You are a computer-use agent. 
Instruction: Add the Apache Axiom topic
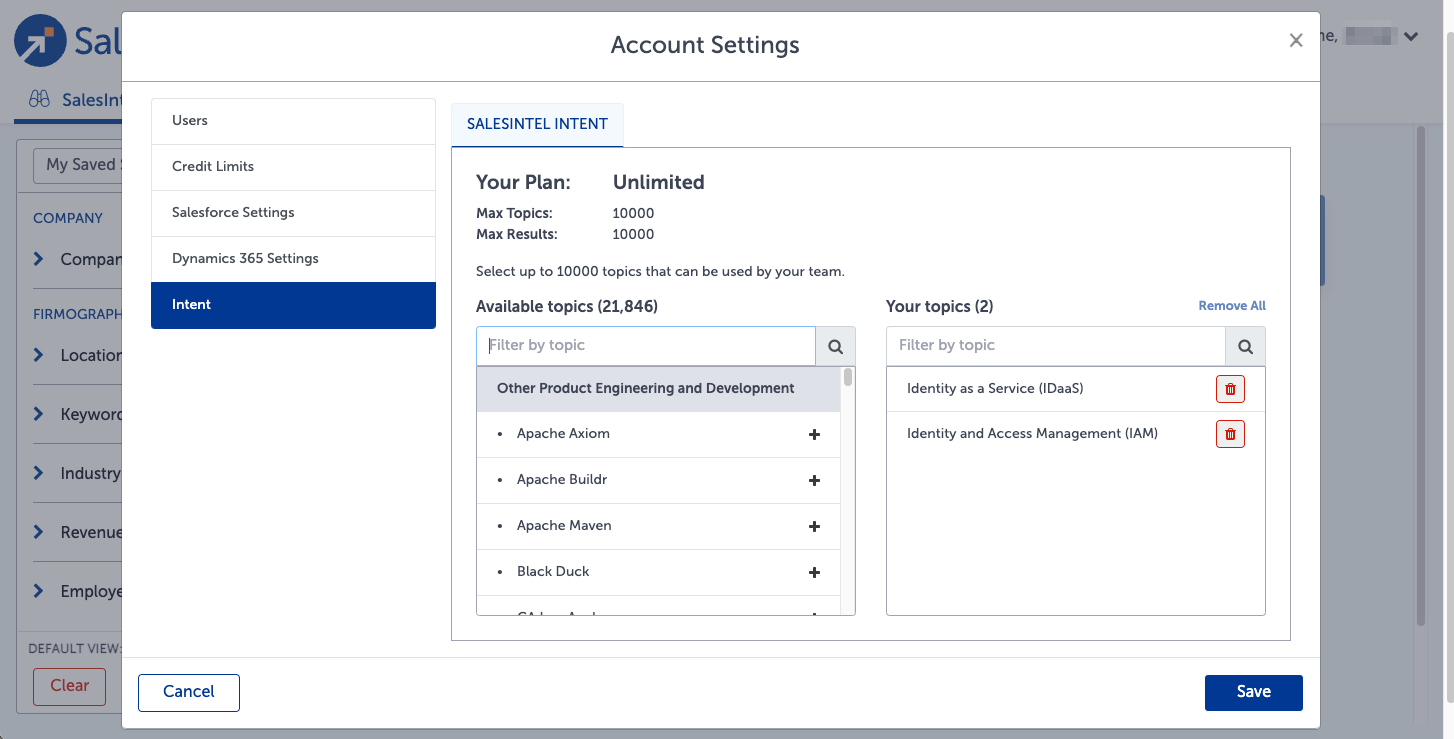pyautogui.click(x=814, y=435)
